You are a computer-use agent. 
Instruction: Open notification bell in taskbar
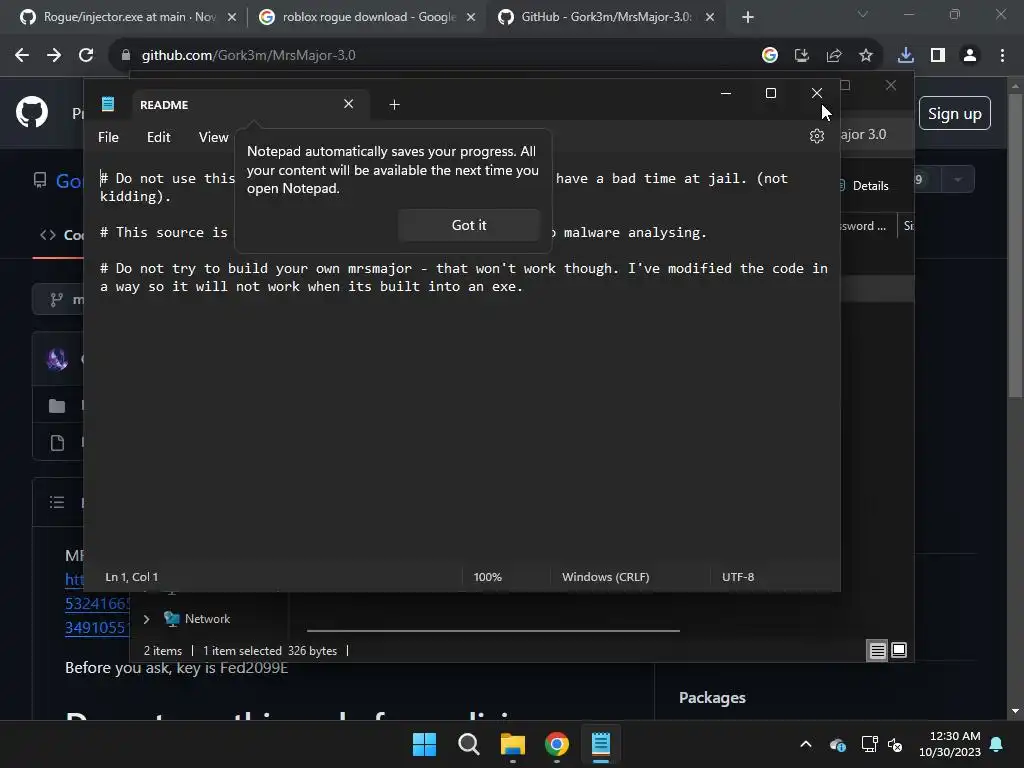997,744
